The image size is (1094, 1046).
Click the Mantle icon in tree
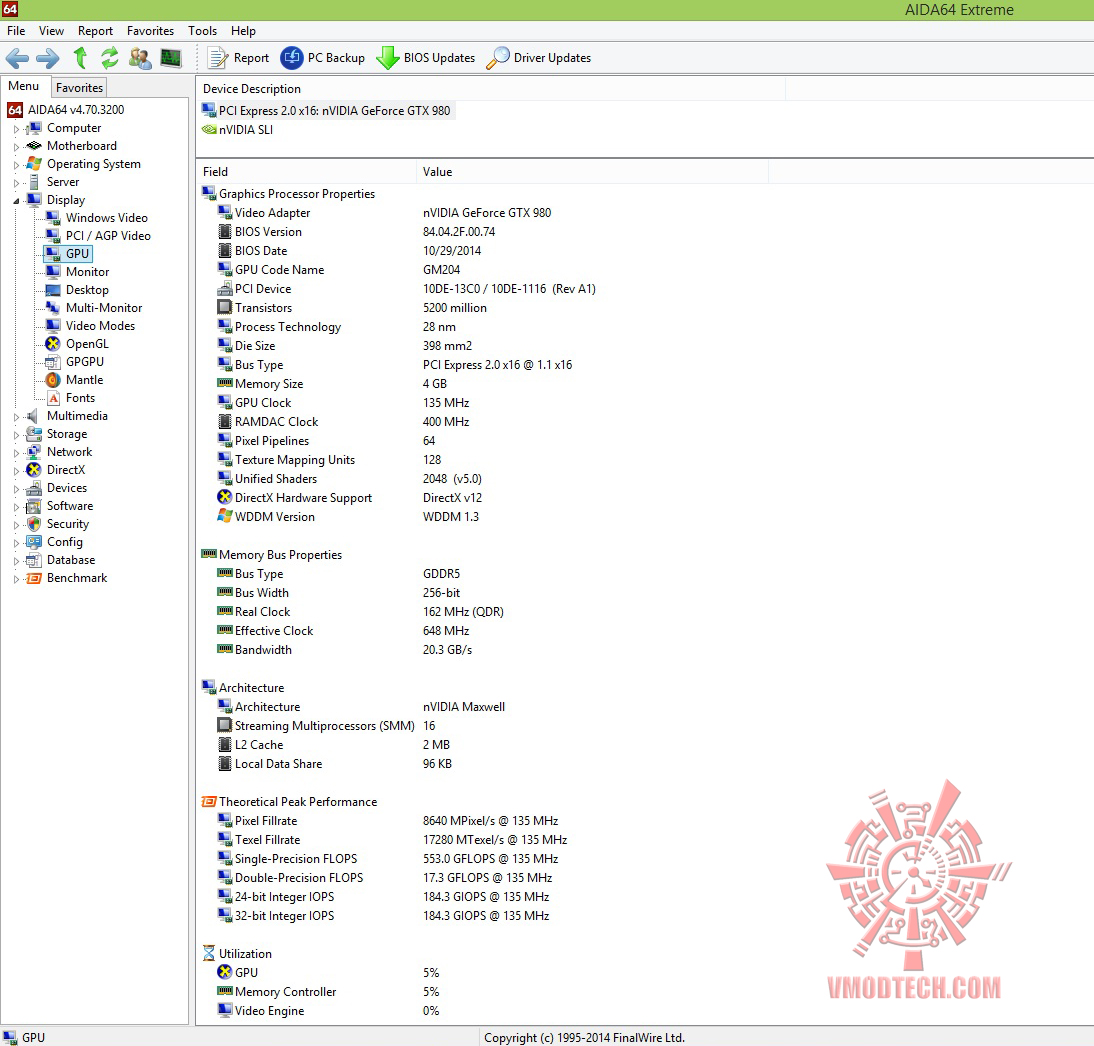53,380
